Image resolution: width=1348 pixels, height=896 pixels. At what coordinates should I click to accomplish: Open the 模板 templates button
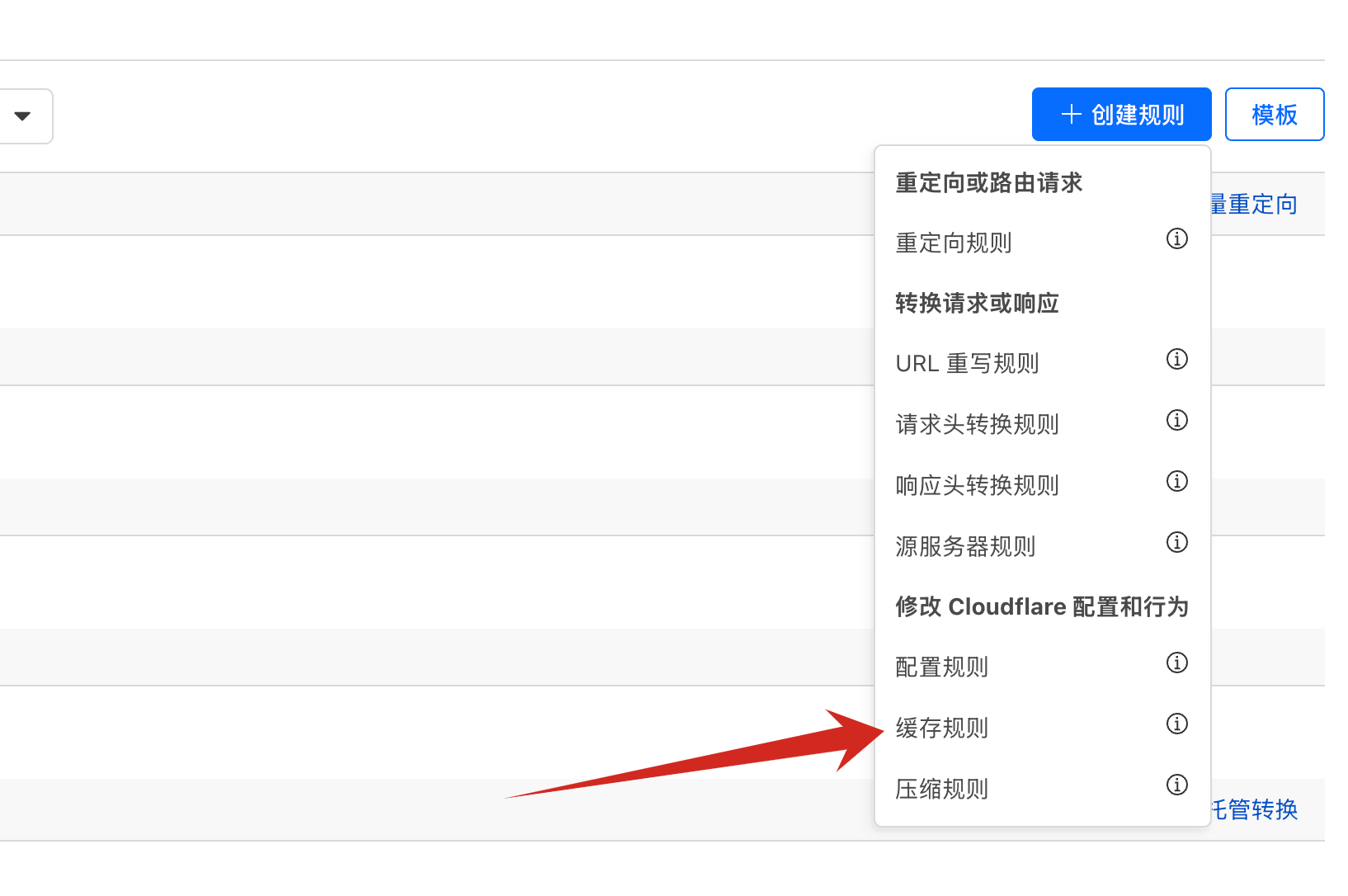click(x=1274, y=115)
